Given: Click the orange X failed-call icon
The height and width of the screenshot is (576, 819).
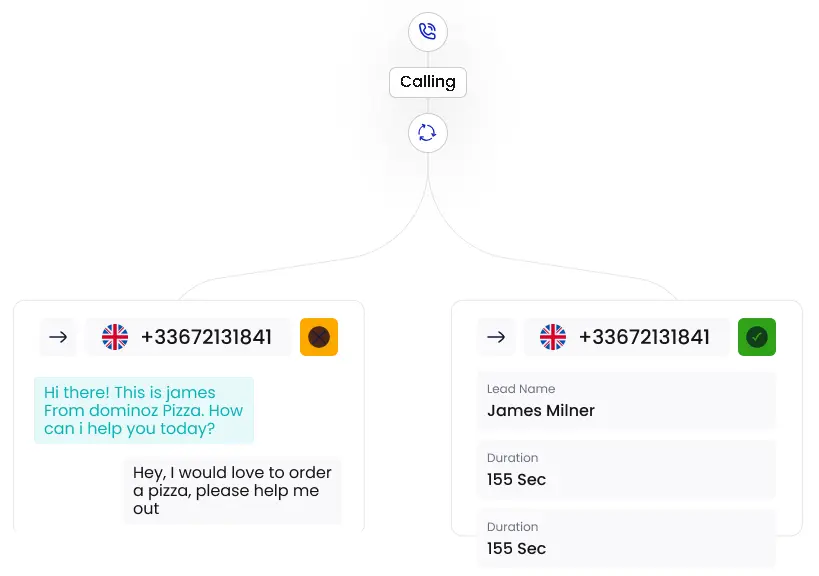Looking at the screenshot, I should [x=319, y=337].
